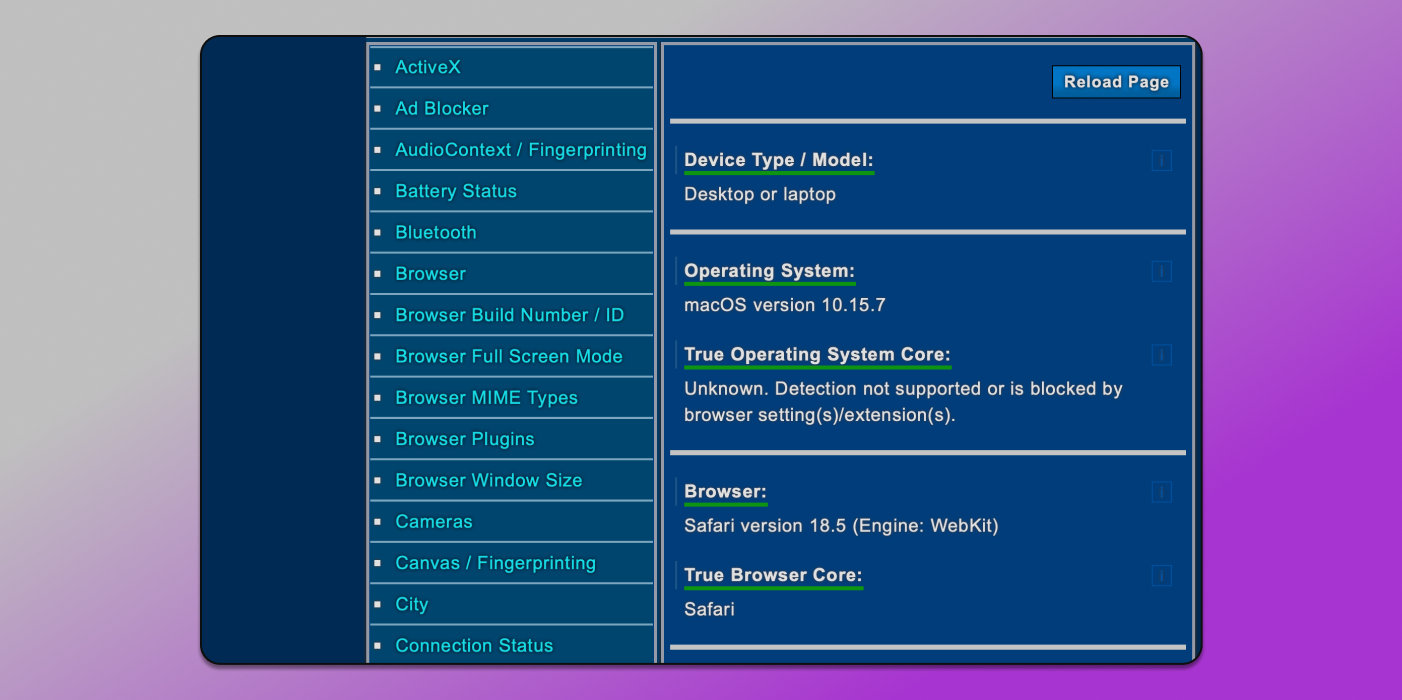Click the City link
This screenshot has height=700, width=1402.
[x=412, y=604]
